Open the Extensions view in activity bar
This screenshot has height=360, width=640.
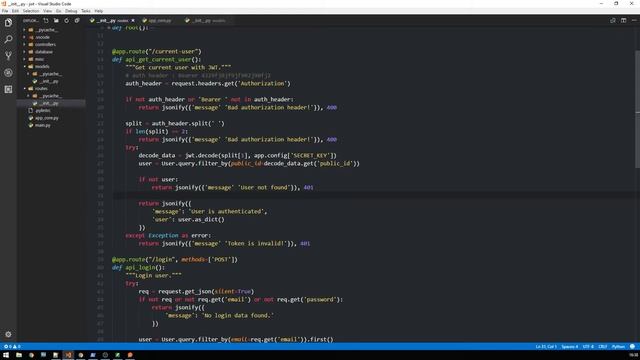8,89
